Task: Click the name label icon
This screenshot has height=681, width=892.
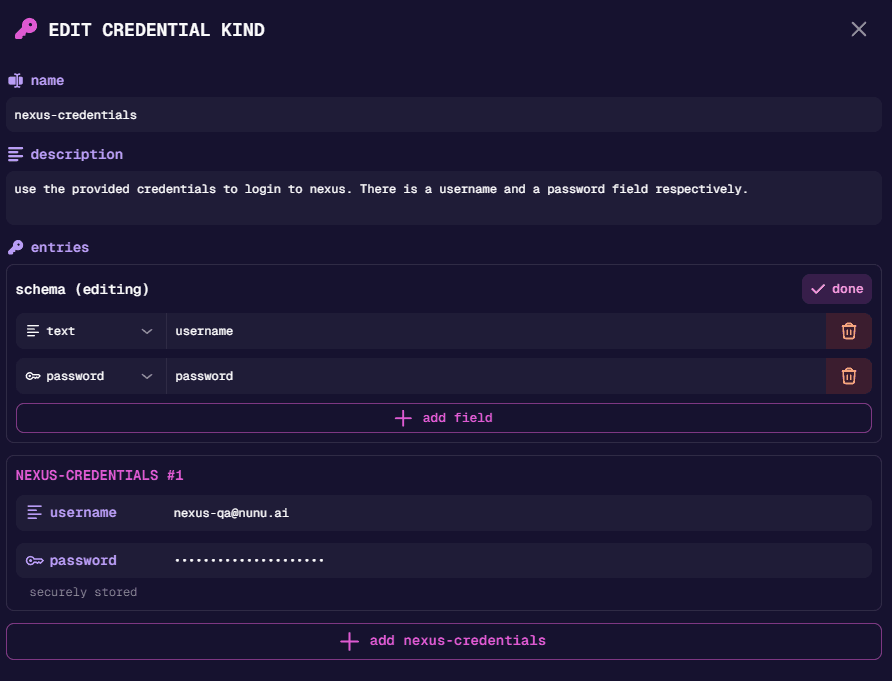Action: click(16, 81)
